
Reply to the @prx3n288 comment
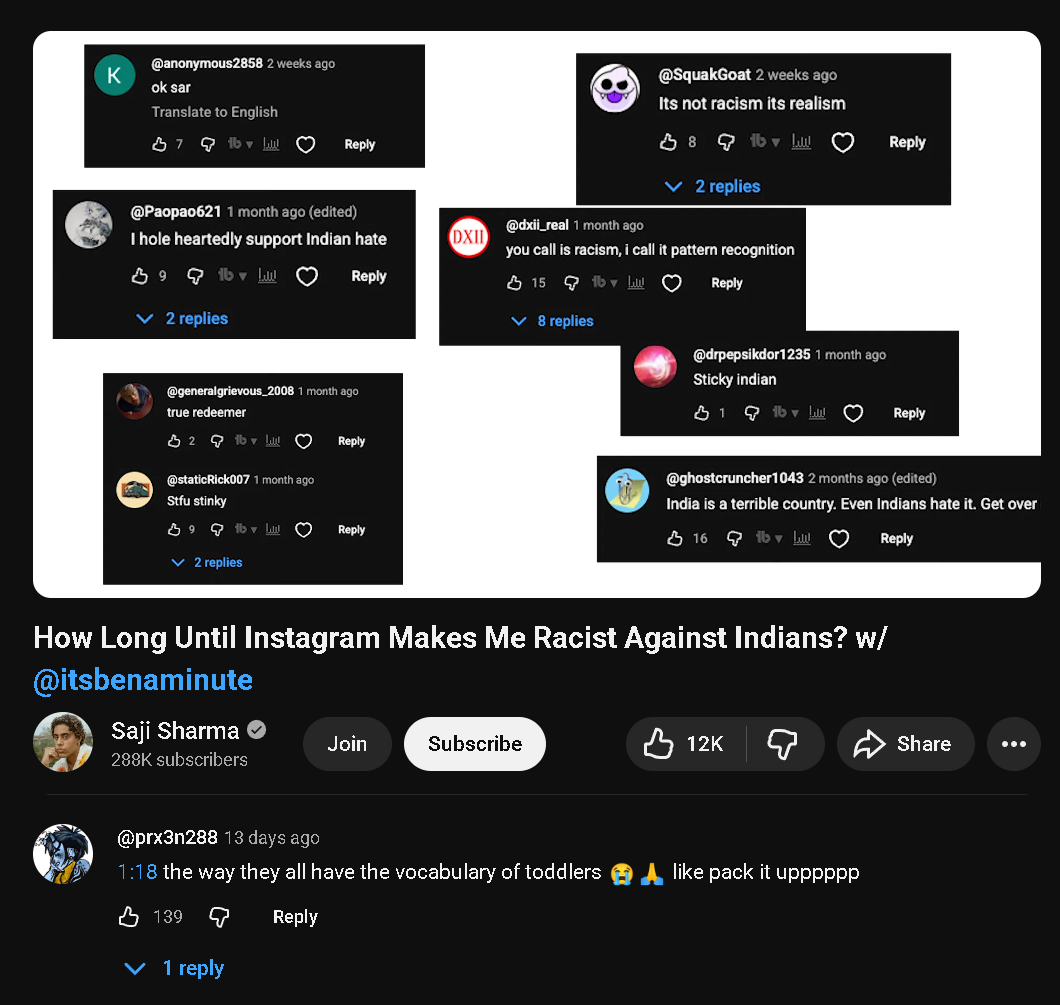pyautogui.click(x=295, y=917)
